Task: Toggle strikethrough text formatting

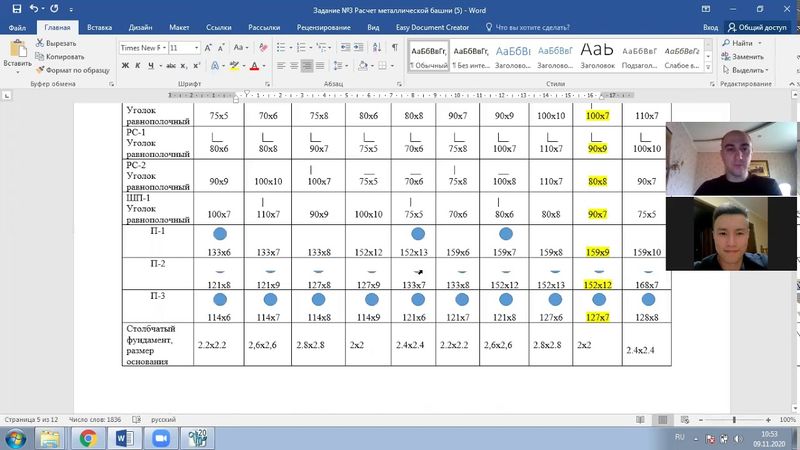Action: (x=171, y=66)
